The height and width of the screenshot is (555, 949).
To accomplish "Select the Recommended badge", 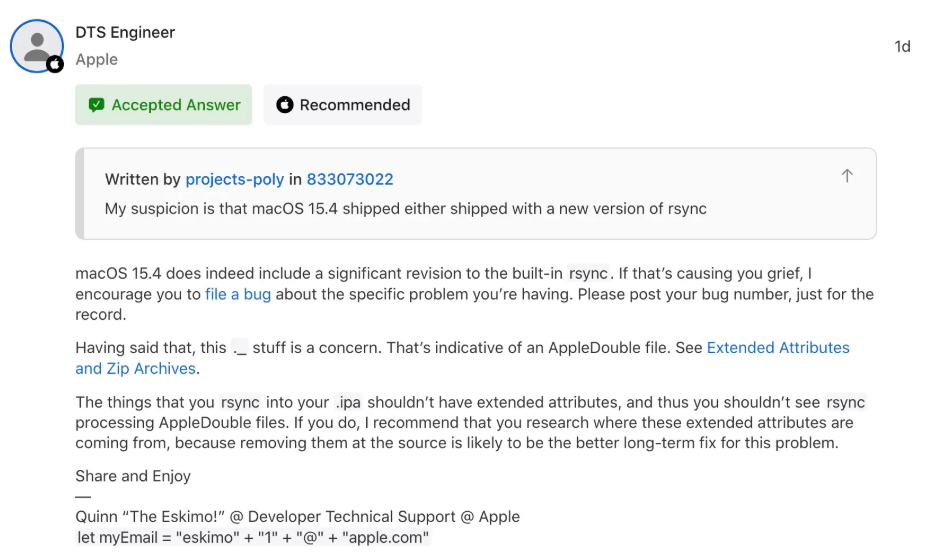I will (x=343, y=105).
